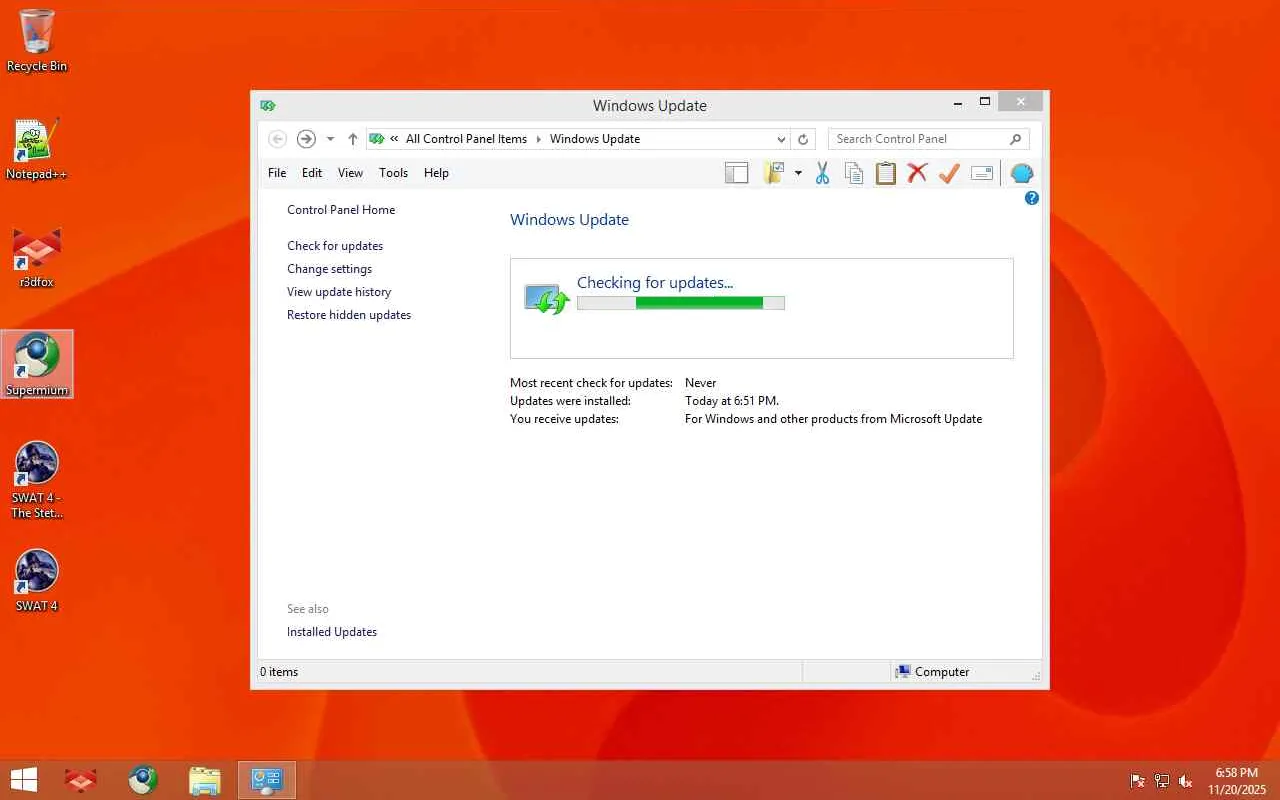Click the Control Panel taskbar button
The image size is (1280, 800).
(267, 780)
